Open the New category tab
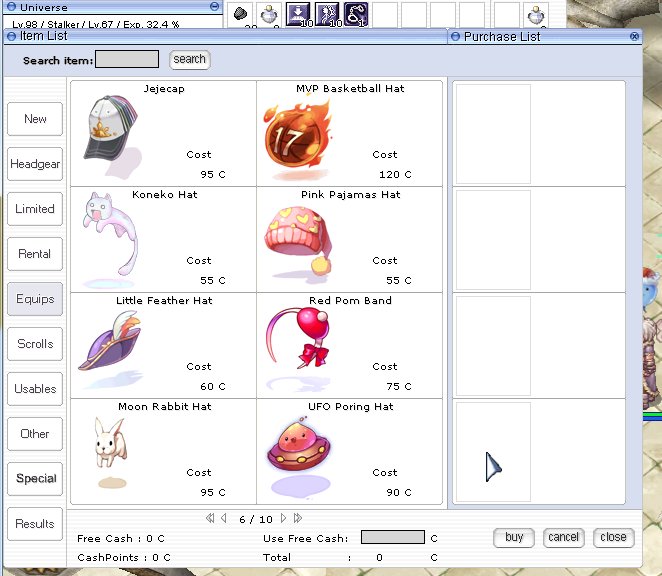This screenshot has height=576, width=662. [35, 119]
